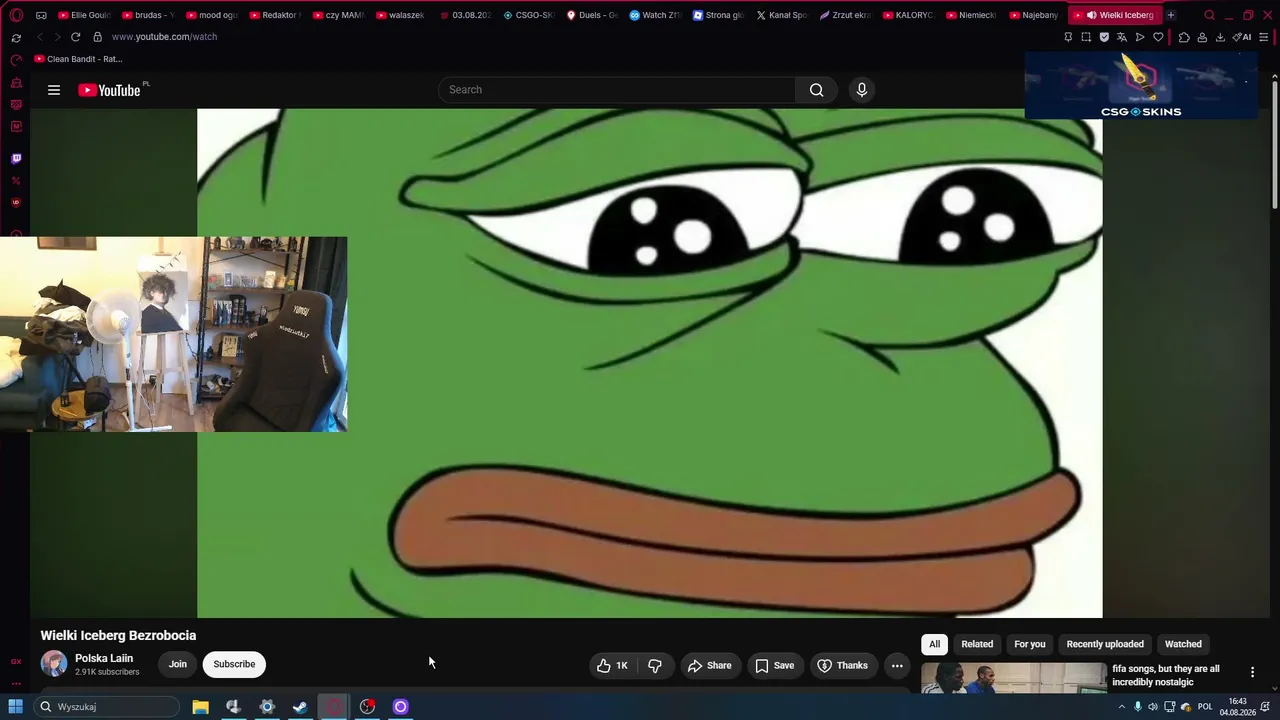
Task: Open the tab search magnifier
Action: coord(1209,15)
